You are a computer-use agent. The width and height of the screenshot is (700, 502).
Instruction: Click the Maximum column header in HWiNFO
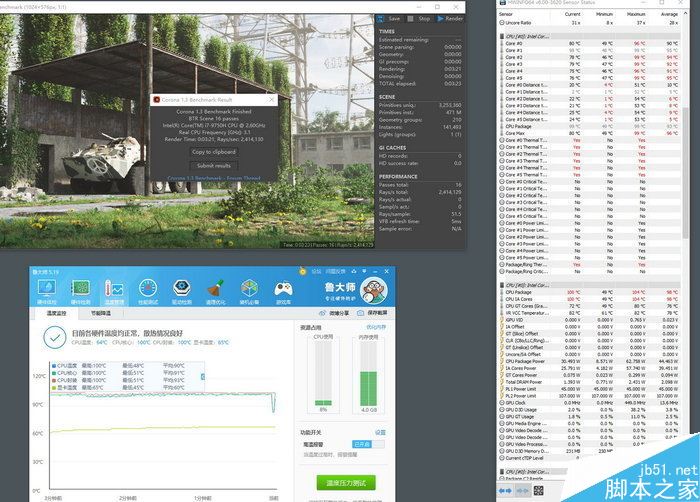tap(636, 14)
